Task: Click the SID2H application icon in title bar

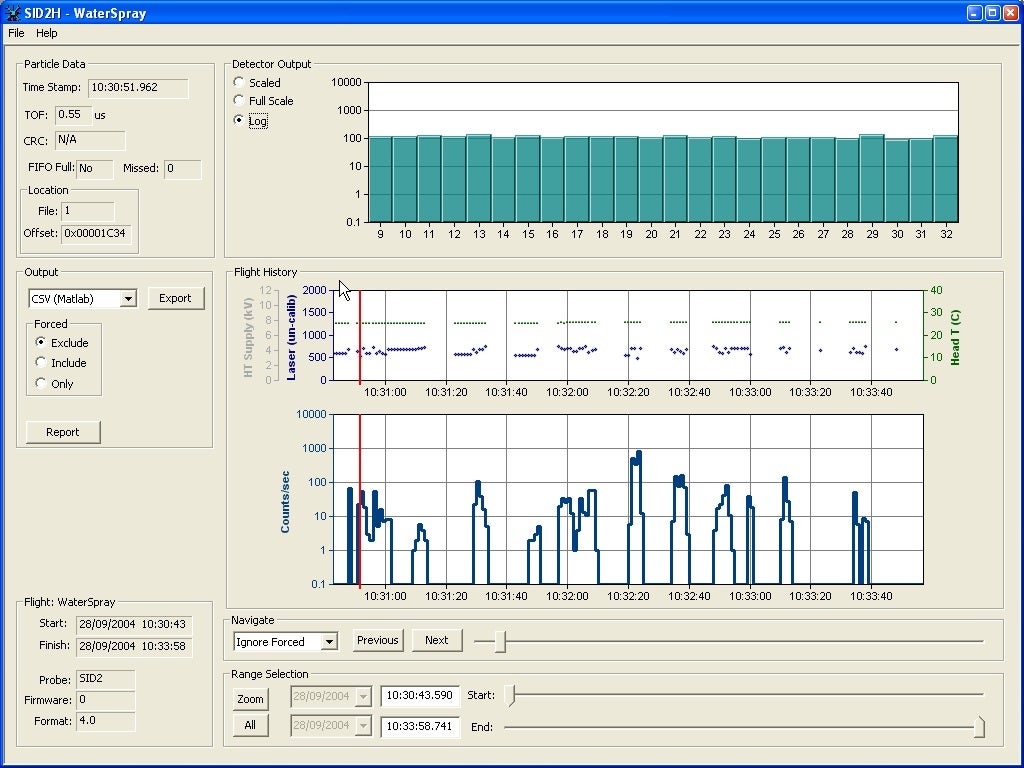Action: tap(13, 13)
